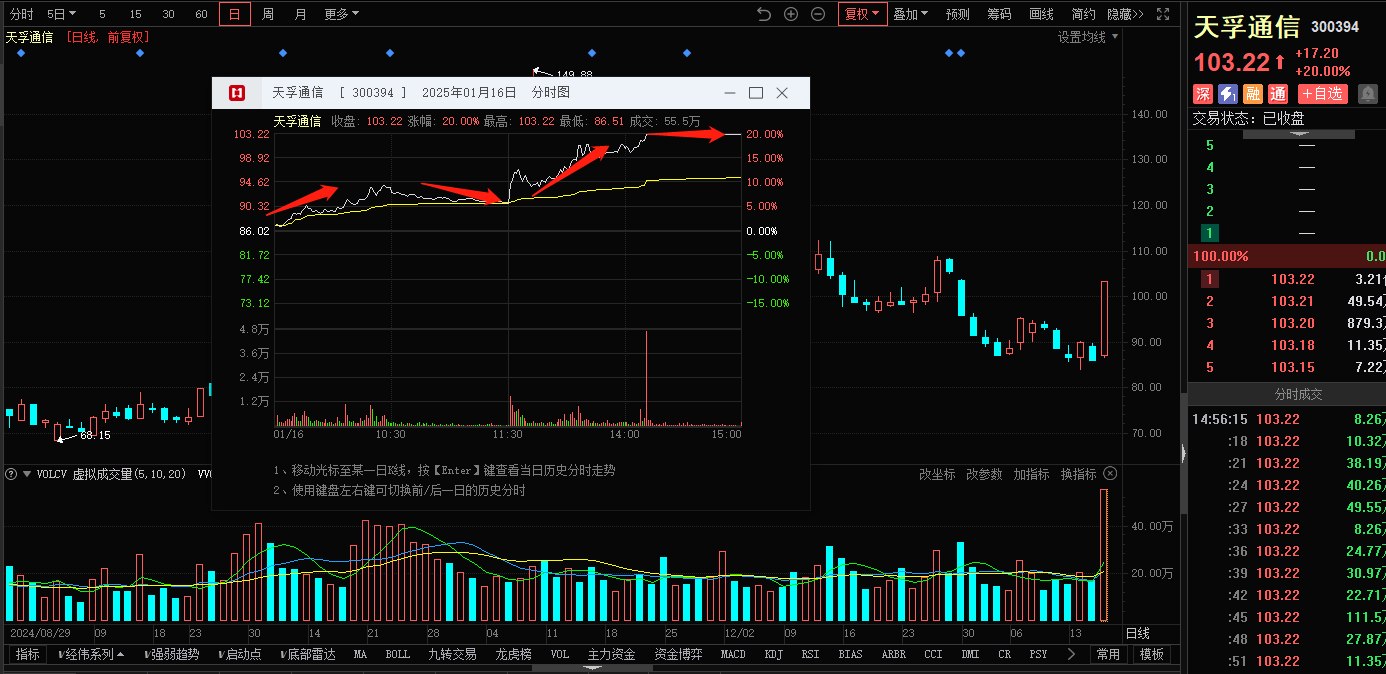Zoom in chart with plus icon
Screen dimensions: 1386x674
click(791, 14)
